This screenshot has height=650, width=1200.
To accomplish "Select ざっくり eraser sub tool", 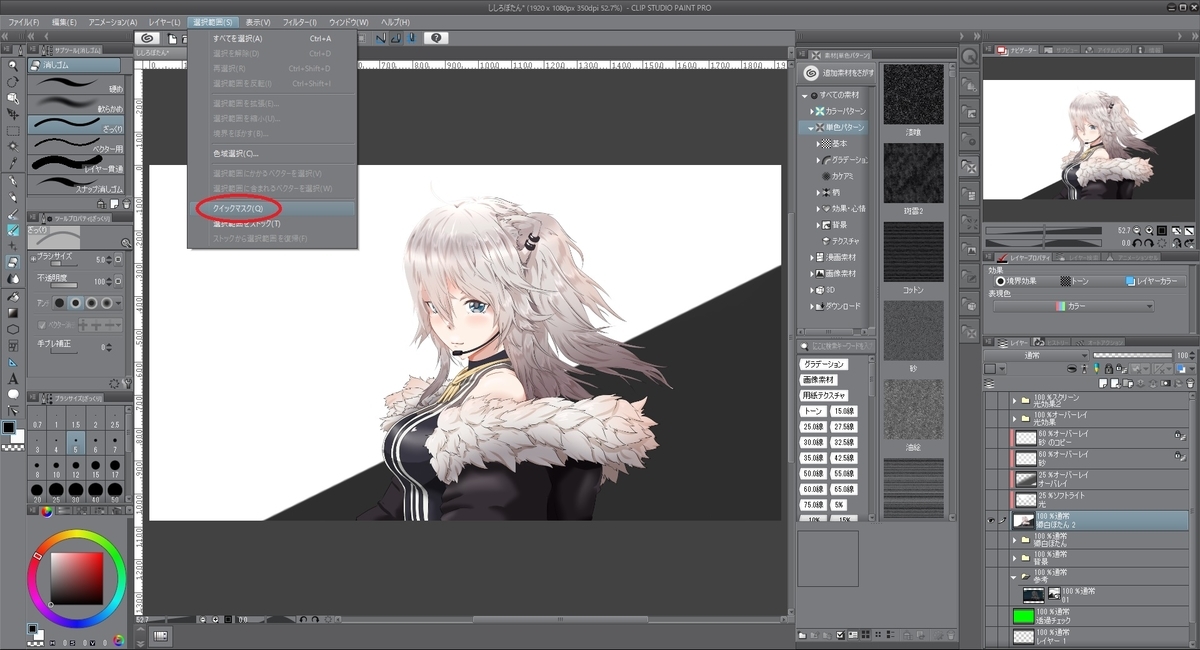I will point(76,125).
